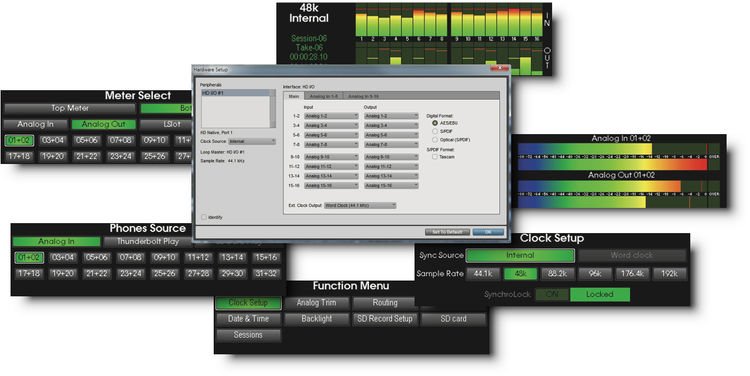Open Input 9-10 dropdown showing Analog 9-10
The image size is (750, 376).
tap(331, 157)
